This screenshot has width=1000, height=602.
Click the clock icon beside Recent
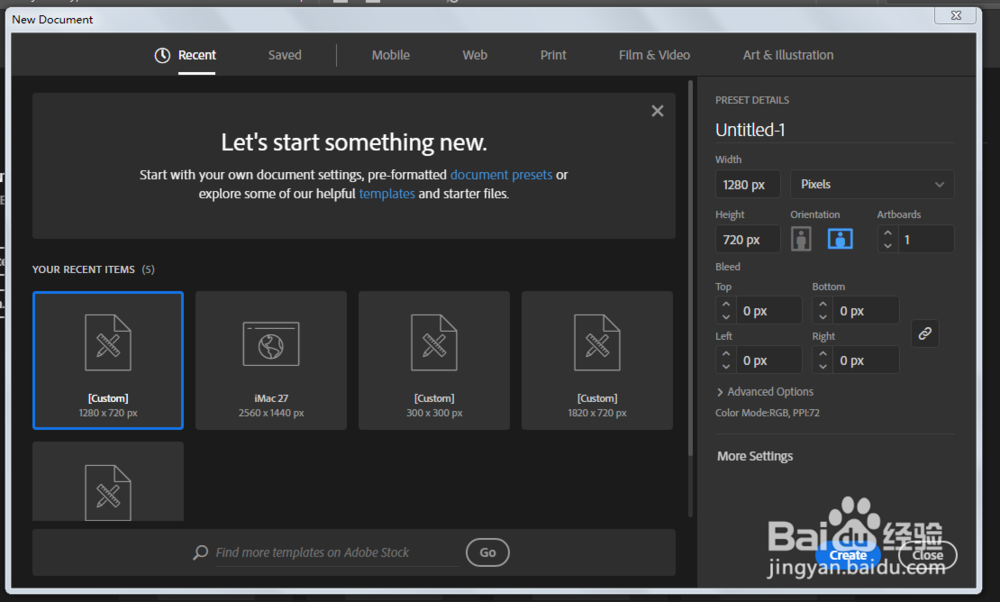pyautogui.click(x=162, y=55)
